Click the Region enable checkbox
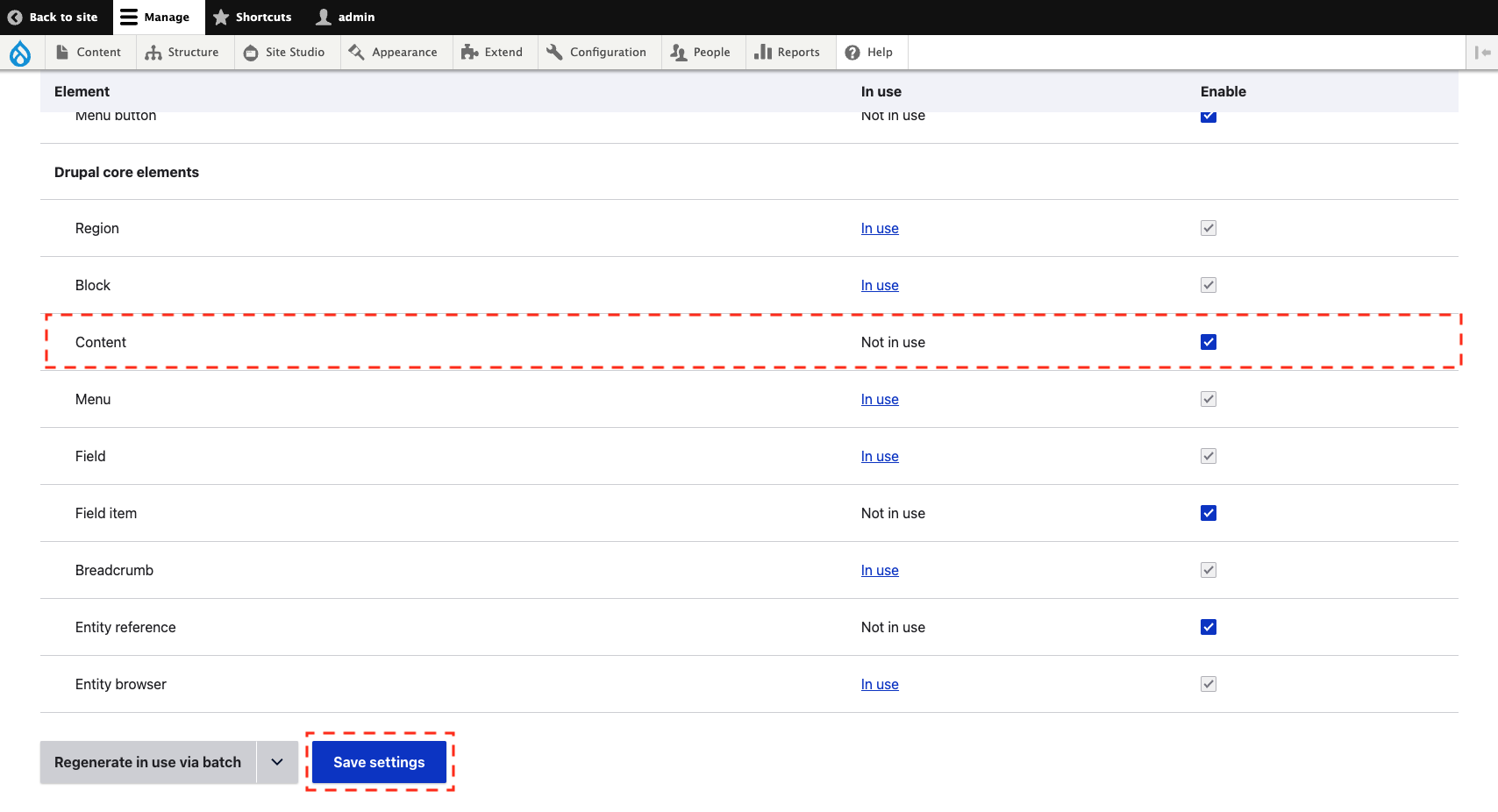 (x=1209, y=228)
